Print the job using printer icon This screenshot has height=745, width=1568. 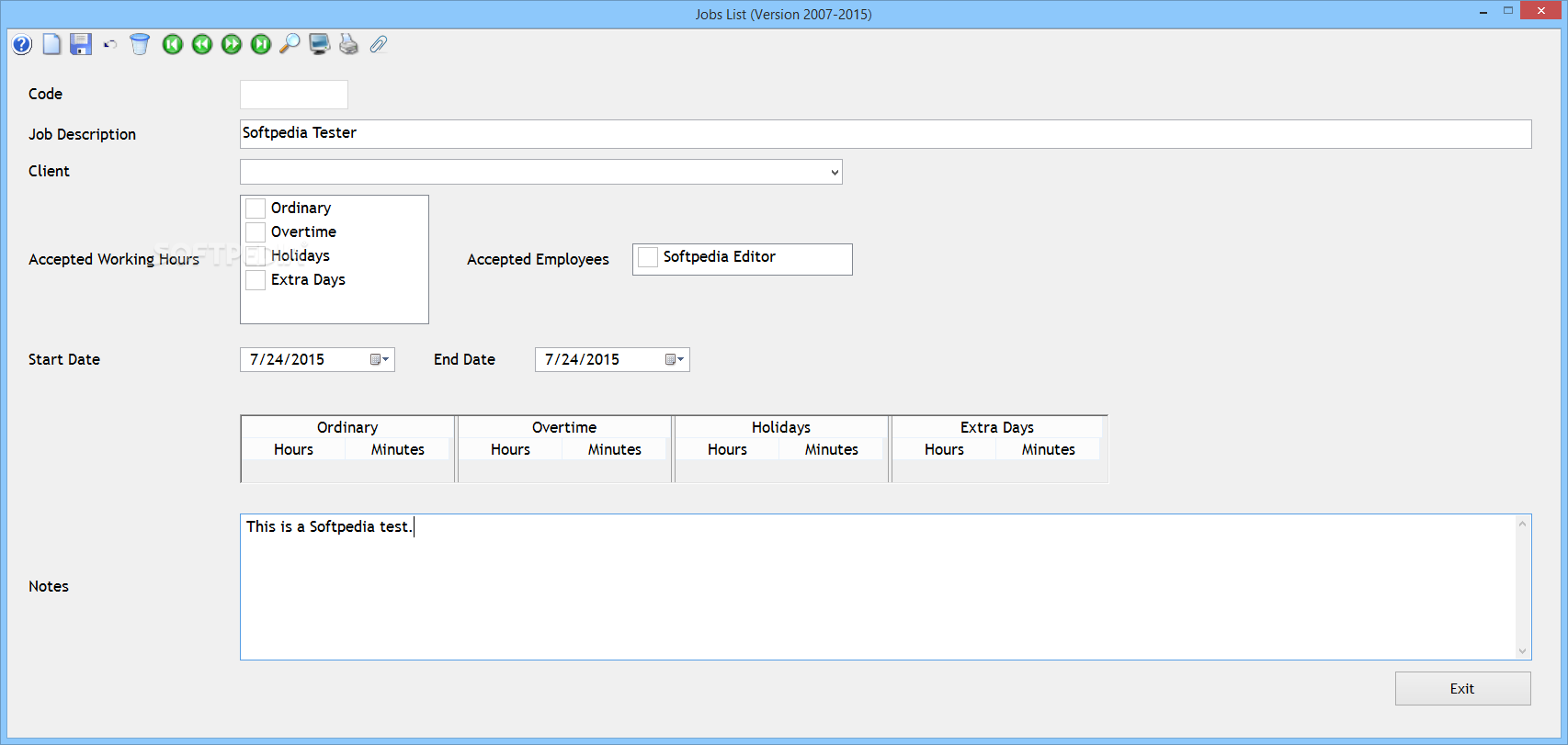tap(348, 44)
